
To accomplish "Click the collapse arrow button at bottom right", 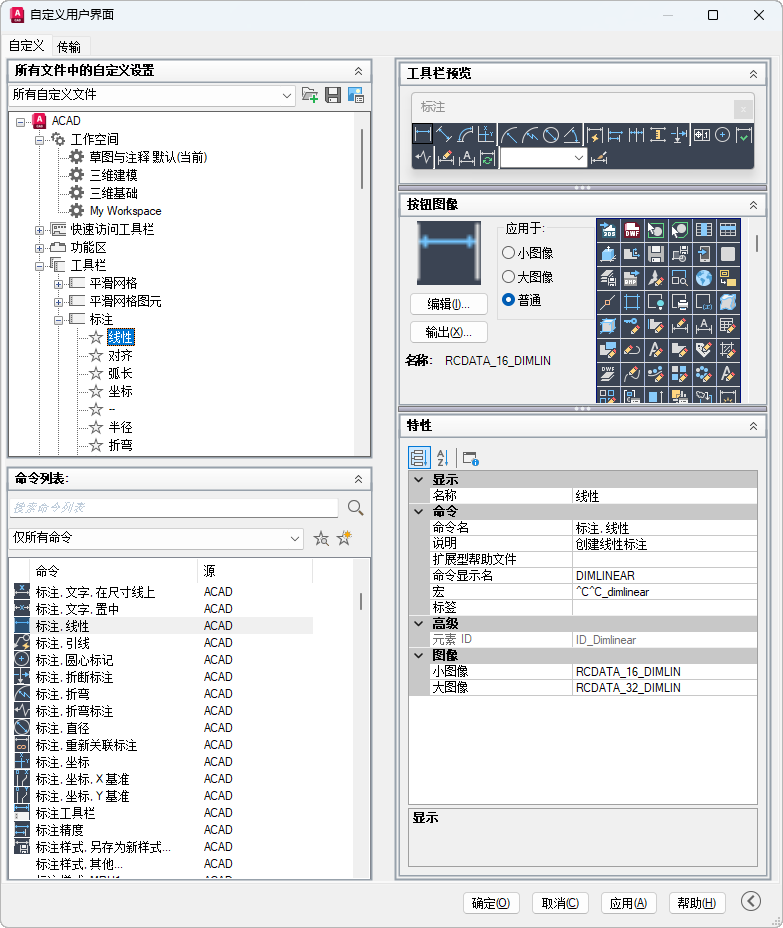I will click(751, 901).
